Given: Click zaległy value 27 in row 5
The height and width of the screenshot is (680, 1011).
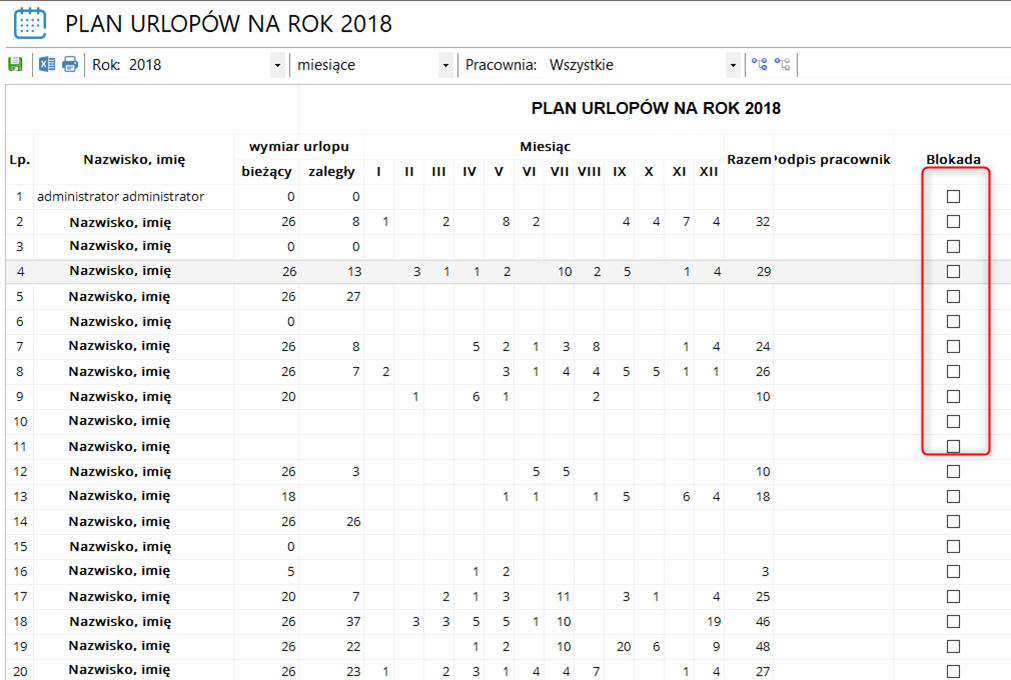Looking at the screenshot, I should [353, 296].
